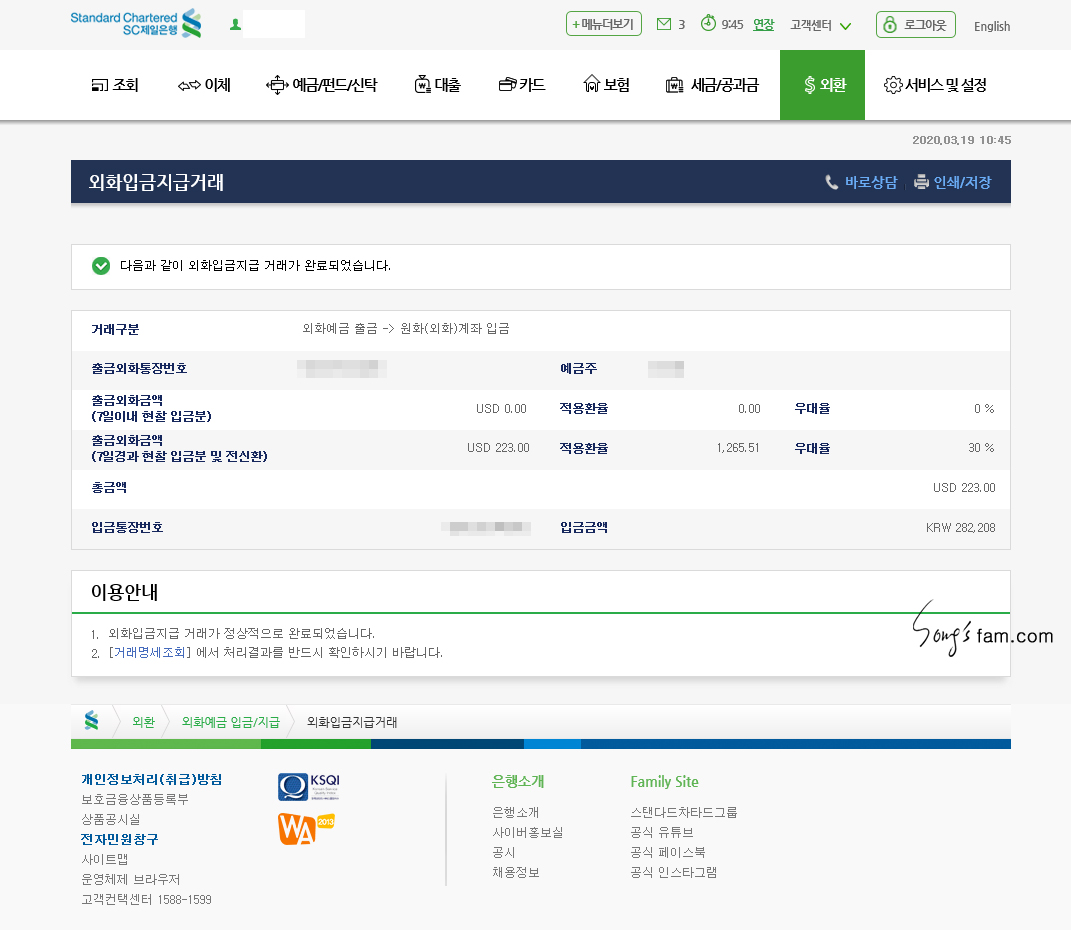Open 공식 페이스북 link
Screen dimensions: 1071x930
(668, 853)
